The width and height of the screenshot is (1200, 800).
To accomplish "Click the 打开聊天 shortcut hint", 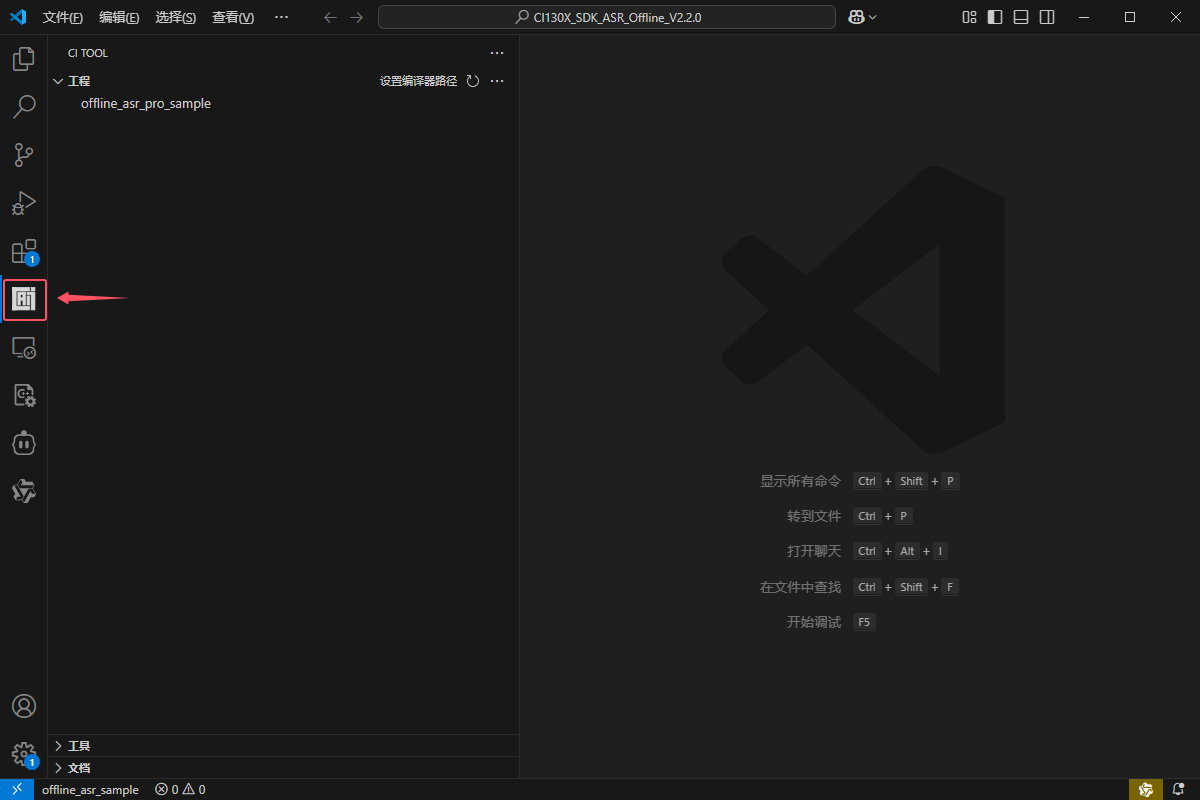I will [x=814, y=551].
